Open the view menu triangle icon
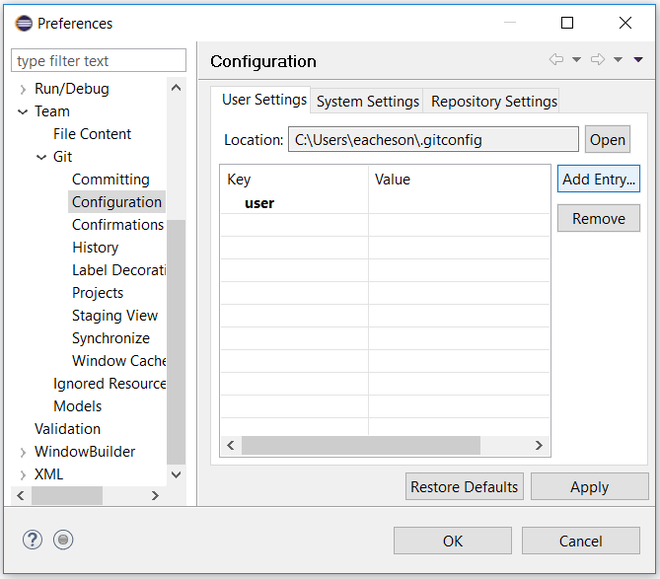This screenshot has height=579, width=660. click(638, 60)
